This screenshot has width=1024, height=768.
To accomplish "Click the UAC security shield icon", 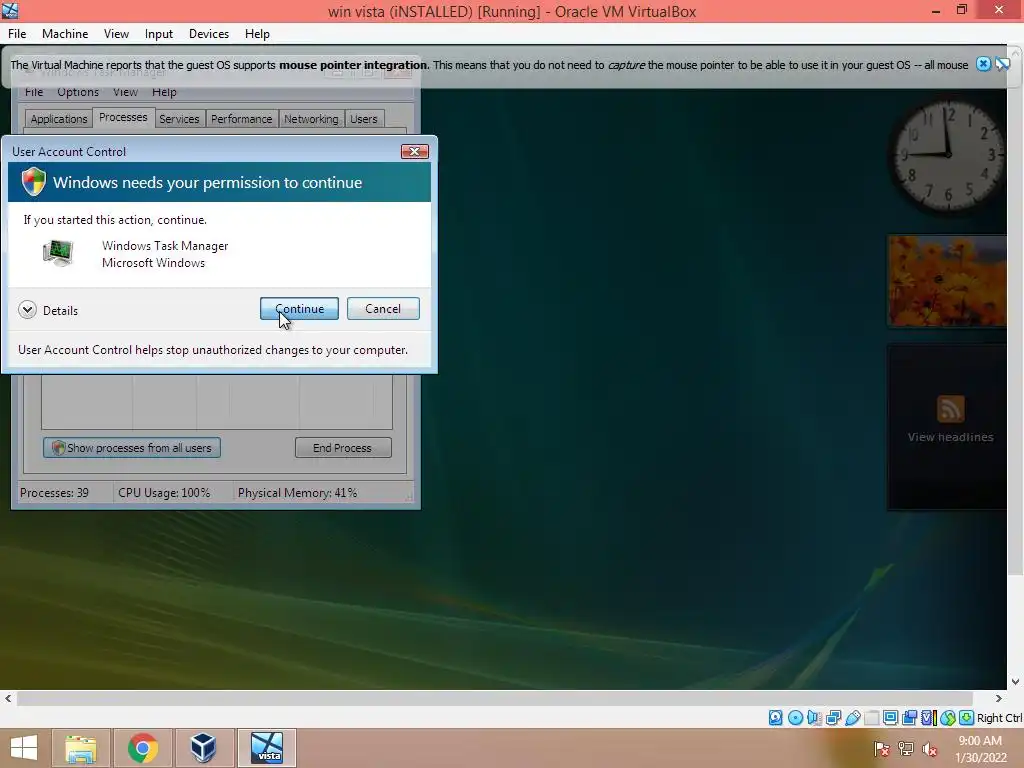I will [x=33, y=182].
